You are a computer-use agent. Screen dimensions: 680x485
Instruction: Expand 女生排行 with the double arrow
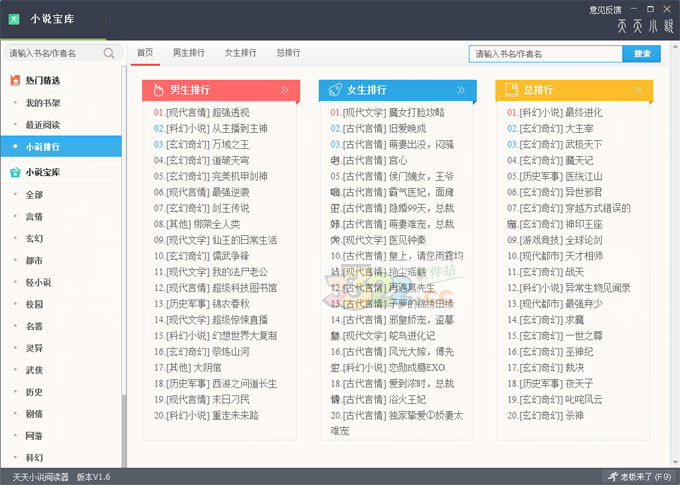click(x=461, y=90)
